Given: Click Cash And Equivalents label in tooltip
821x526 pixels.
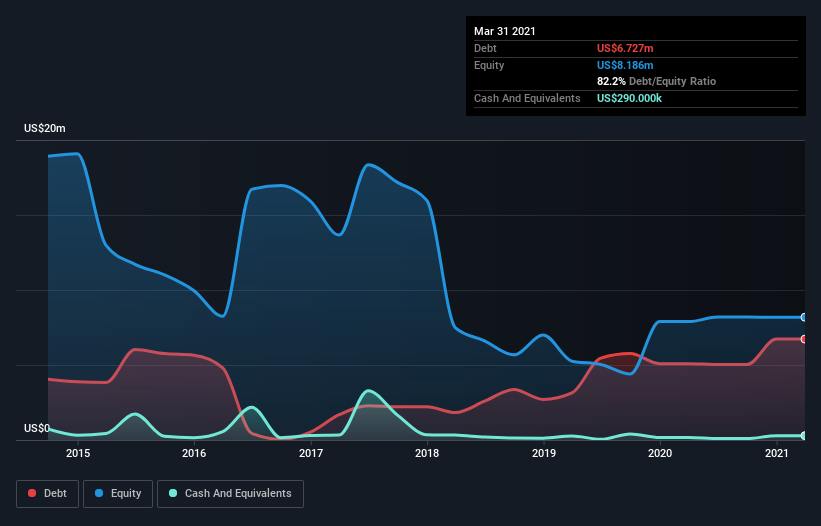Looking at the screenshot, I should click(527, 98).
